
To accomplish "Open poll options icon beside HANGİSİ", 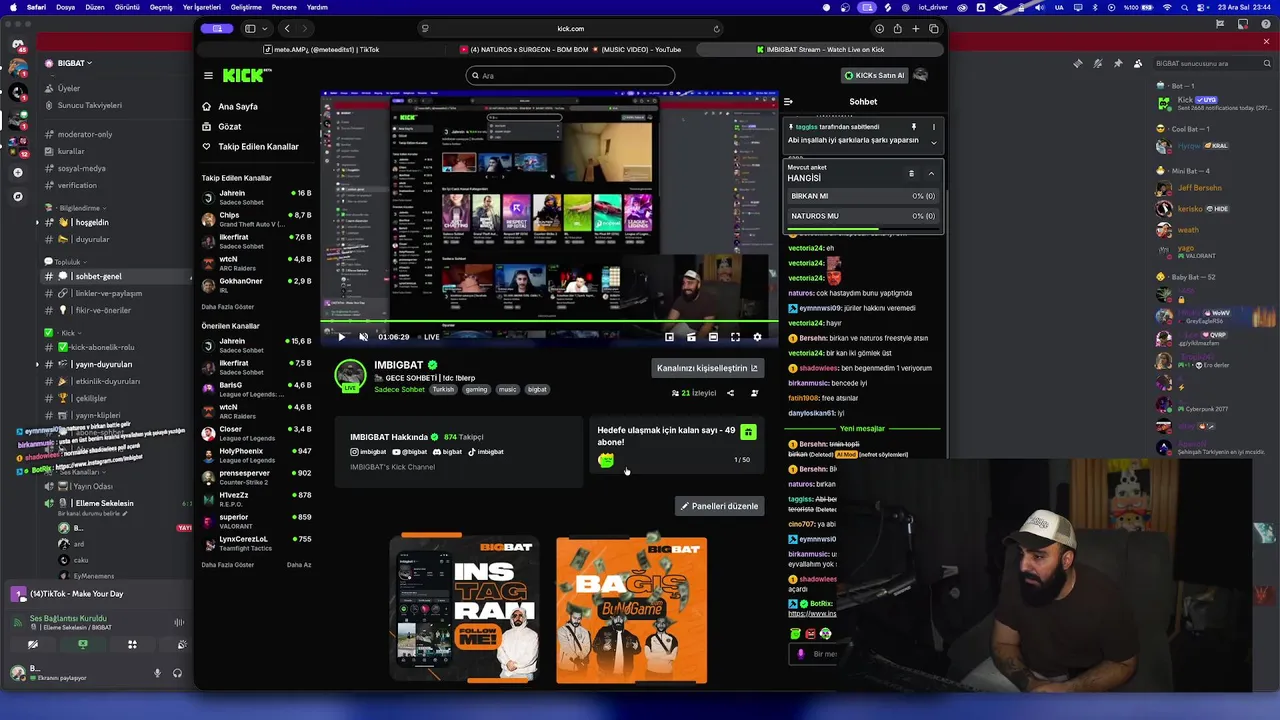I will pos(911,173).
